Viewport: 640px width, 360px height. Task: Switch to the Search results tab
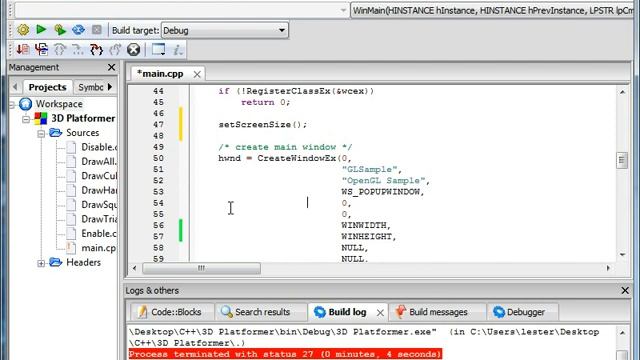coord(256,312)
